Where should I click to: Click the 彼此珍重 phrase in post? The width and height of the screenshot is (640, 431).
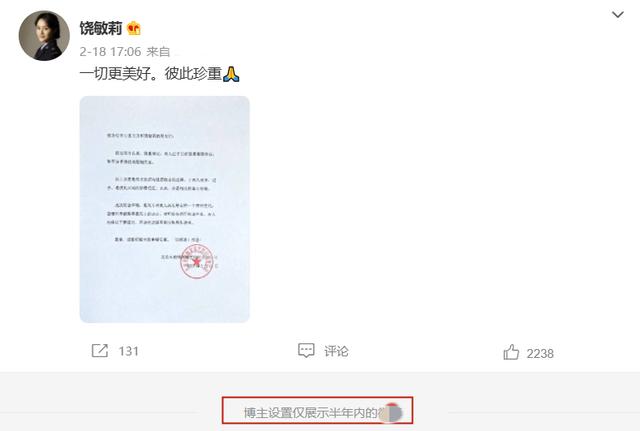[193, 74]
